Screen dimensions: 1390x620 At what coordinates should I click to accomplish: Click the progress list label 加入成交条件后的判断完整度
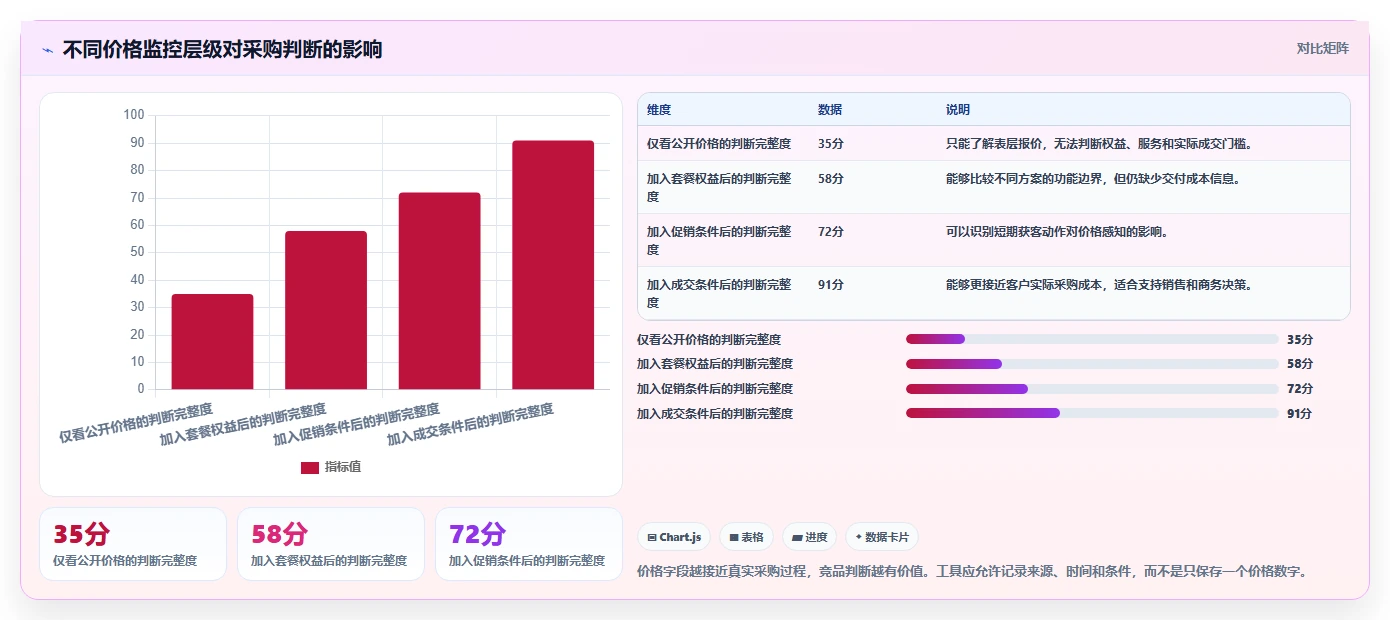[x=715, y=413]
